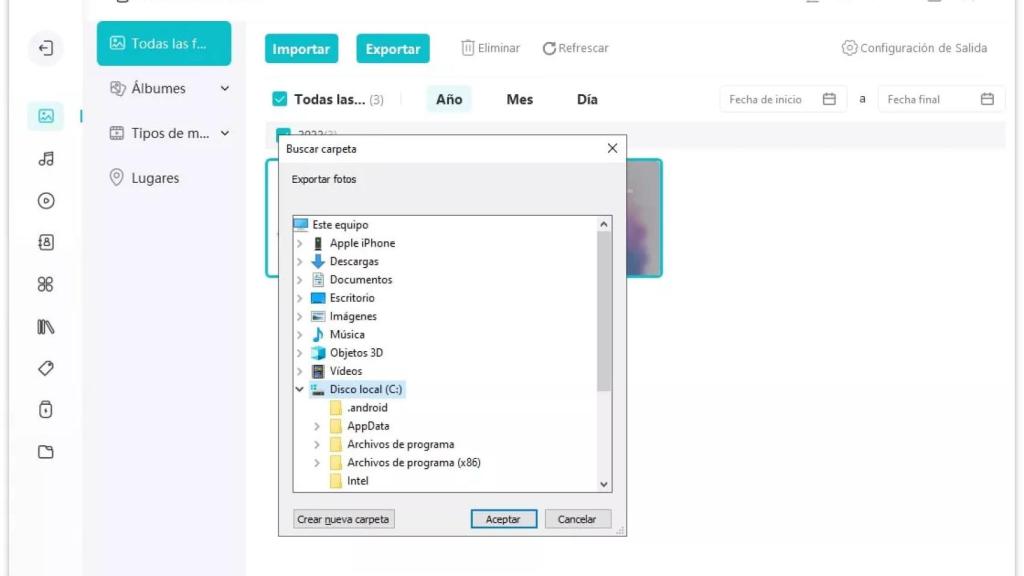
Task: Expand the Álbumes section
Action: [225, 89]
